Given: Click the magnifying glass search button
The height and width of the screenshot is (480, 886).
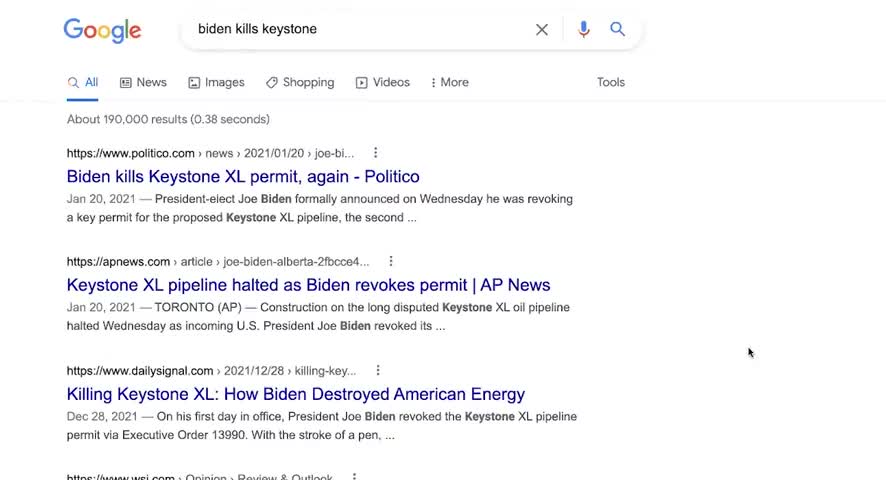Looking at the screenshot, I should point(618,30).
